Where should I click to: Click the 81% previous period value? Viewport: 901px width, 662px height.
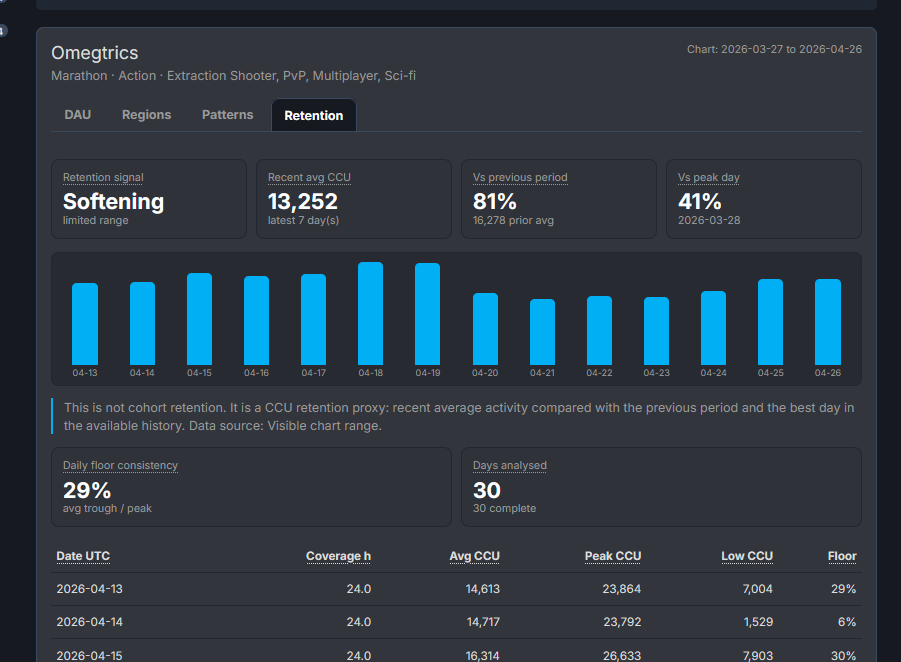coord(495,202)
